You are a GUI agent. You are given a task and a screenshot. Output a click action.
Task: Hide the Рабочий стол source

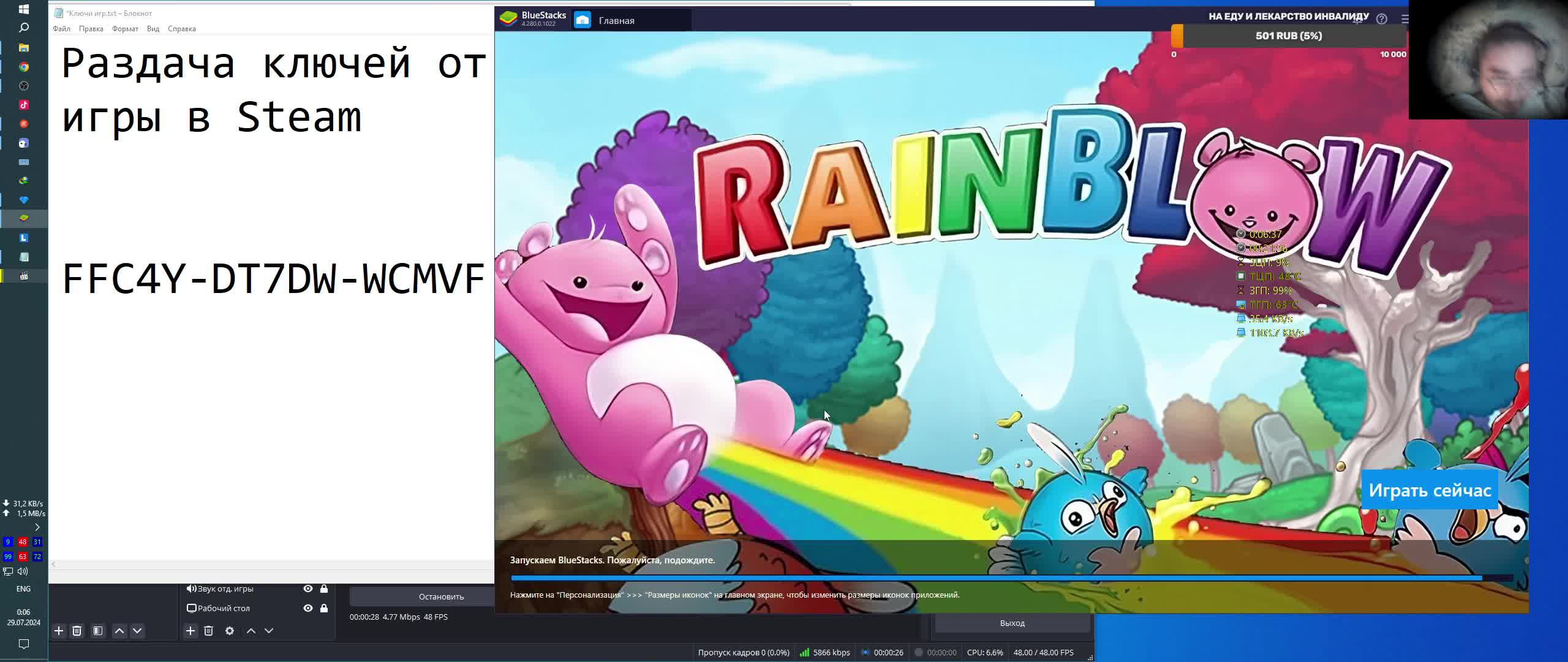pos(308,608)
